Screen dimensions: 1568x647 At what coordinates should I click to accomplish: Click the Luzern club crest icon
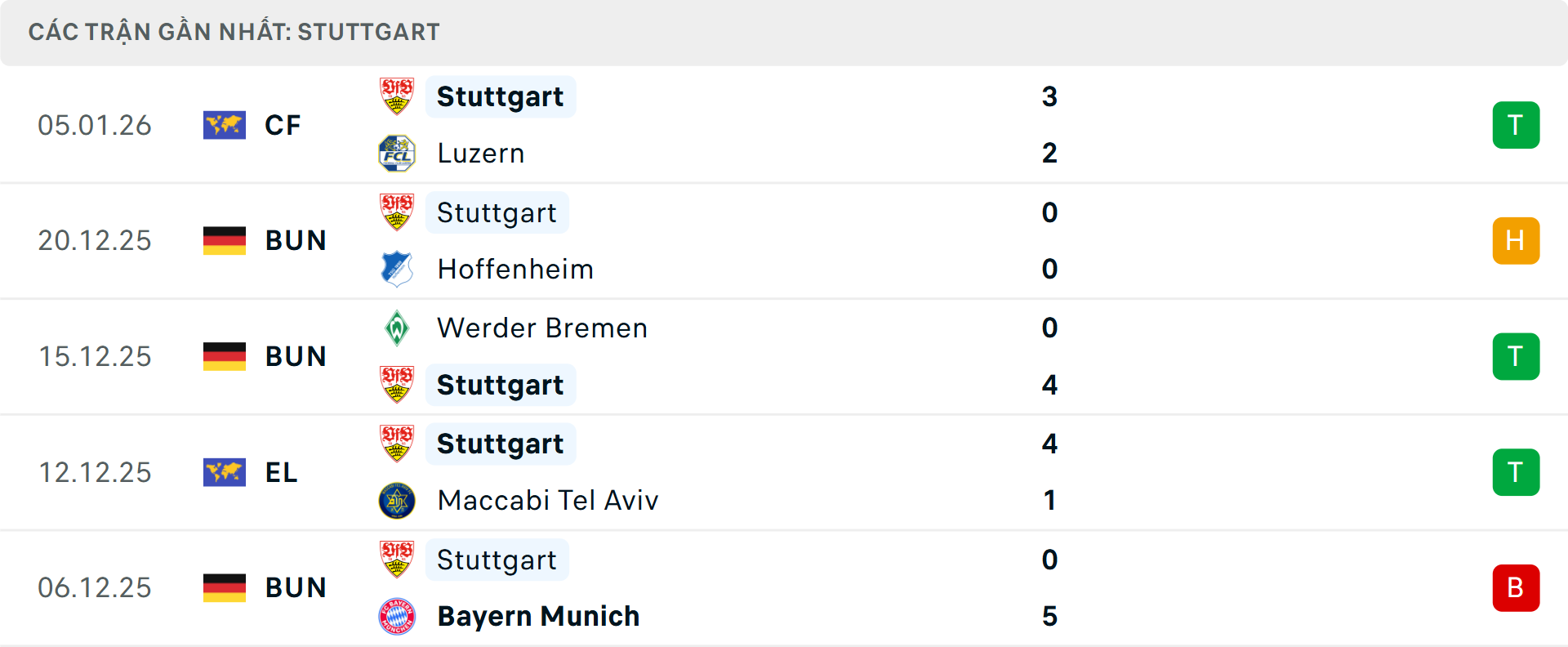tap(397, 154)
